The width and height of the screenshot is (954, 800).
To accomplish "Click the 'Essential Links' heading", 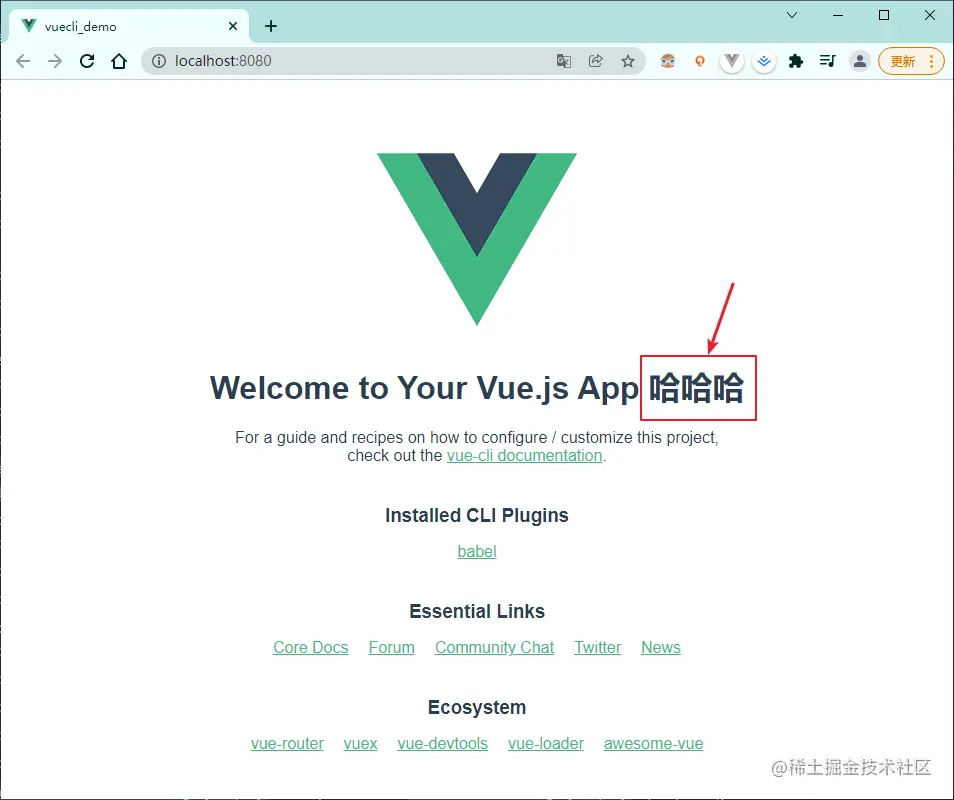I will tap(477, 611).
